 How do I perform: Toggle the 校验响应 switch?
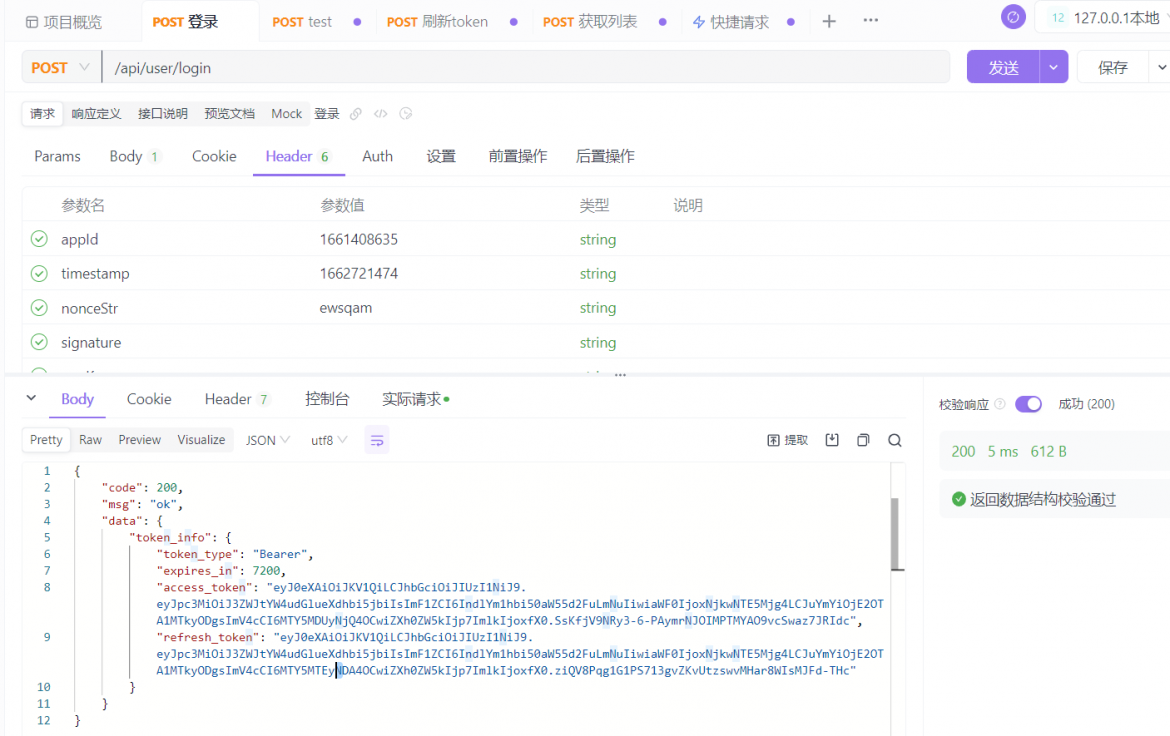[x=1028, y=404]
